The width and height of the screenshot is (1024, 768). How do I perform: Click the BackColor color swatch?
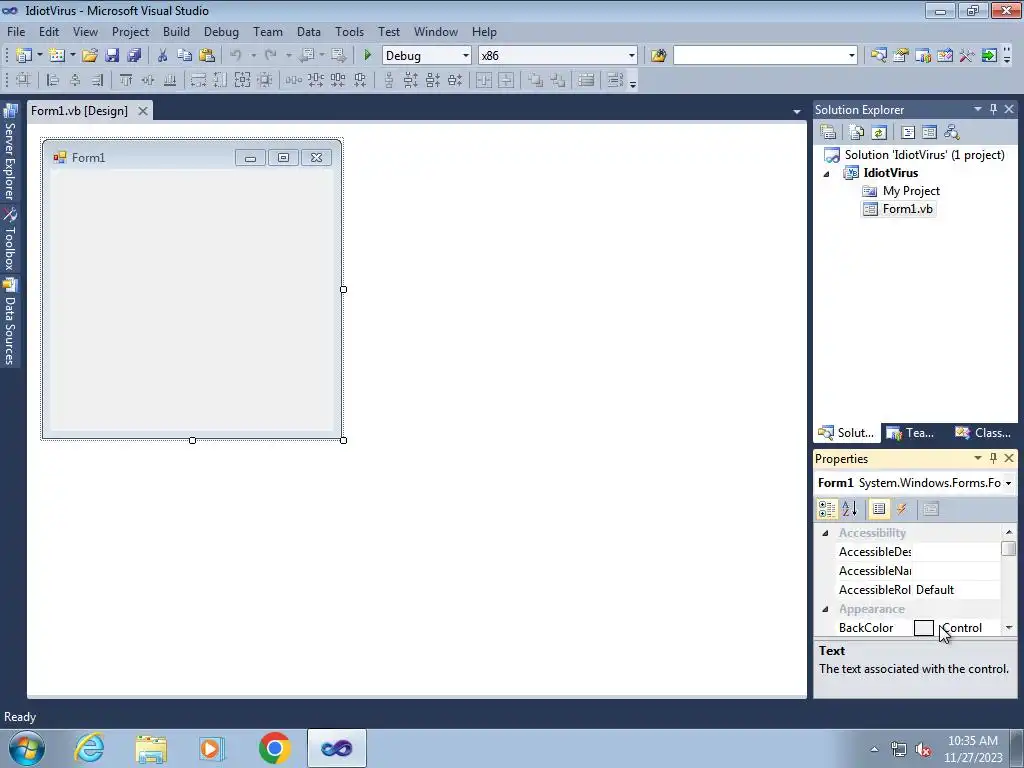point(923,628)
